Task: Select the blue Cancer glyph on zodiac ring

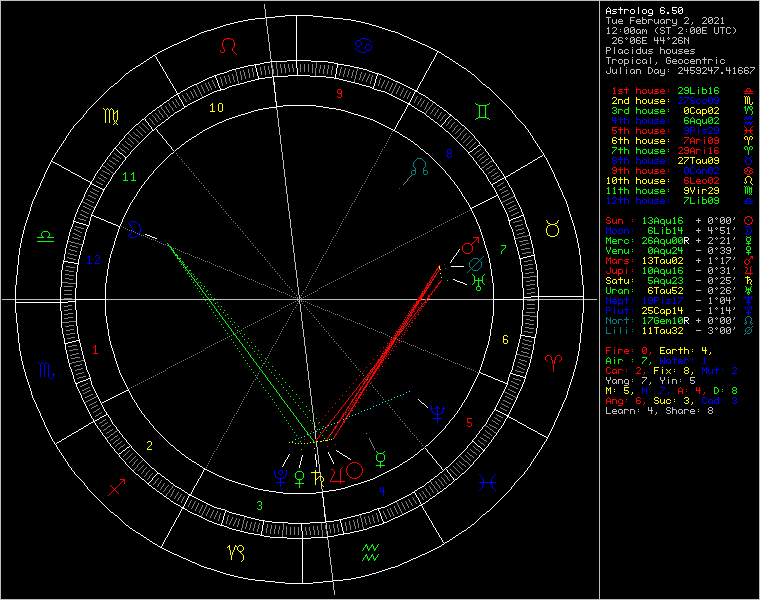Action: coord(364,46)
